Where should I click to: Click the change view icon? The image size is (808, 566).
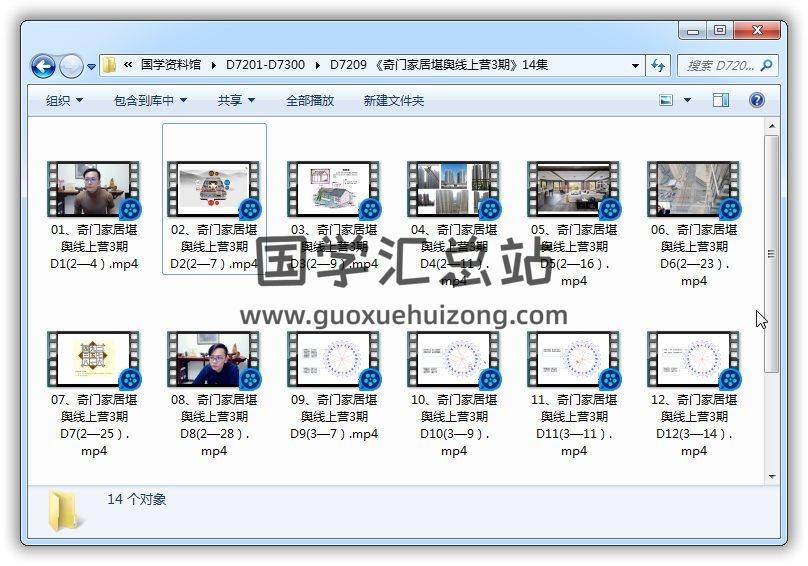pyautogui.click(x=667, y=101)
